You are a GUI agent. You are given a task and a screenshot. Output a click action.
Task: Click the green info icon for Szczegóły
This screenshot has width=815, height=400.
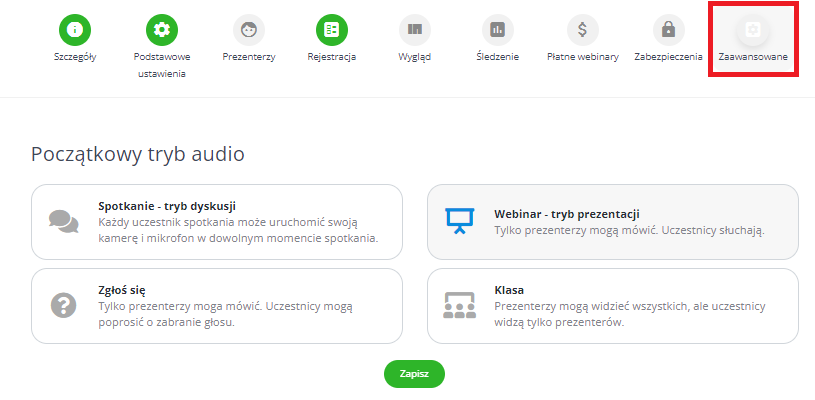75,30
